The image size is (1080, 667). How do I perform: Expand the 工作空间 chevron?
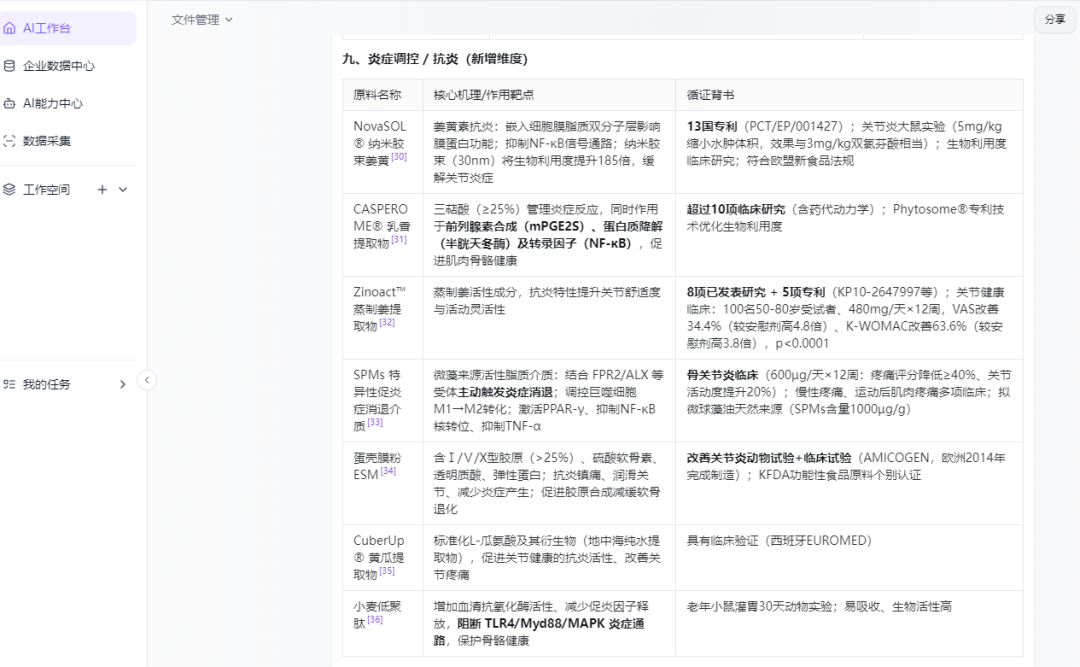click(x=123, y=189)
